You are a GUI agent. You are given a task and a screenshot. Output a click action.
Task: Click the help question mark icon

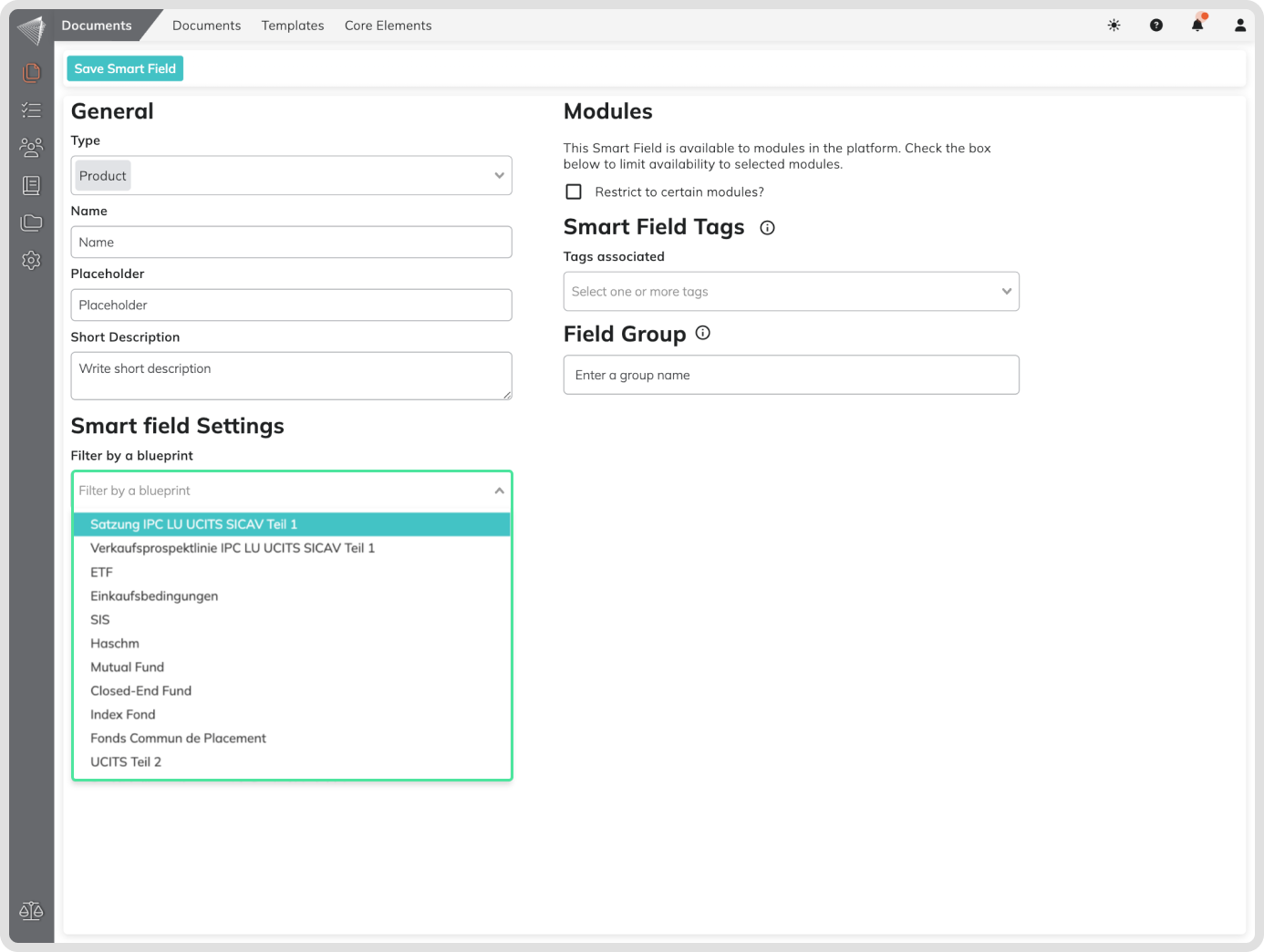[1155, 26]
